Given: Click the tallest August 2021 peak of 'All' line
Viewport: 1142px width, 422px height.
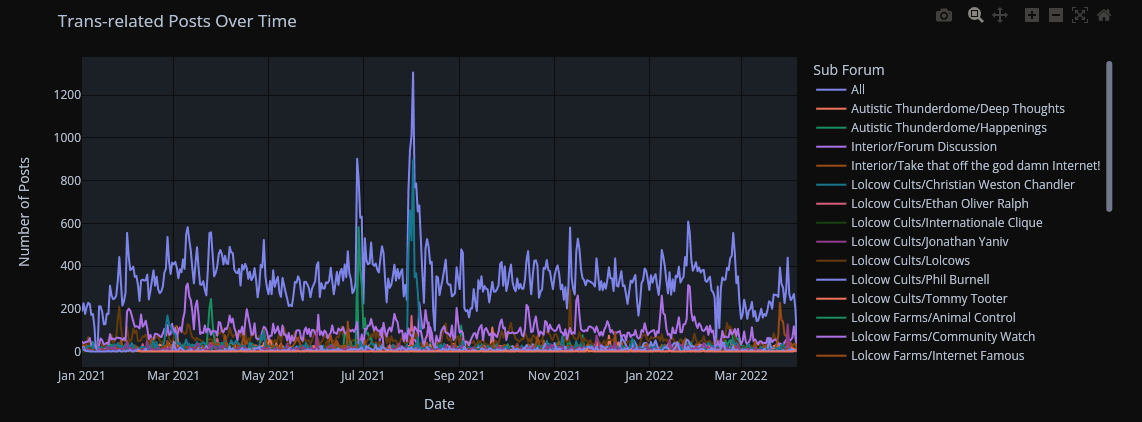Looking at the screenshot, I should tap(413, 73).
